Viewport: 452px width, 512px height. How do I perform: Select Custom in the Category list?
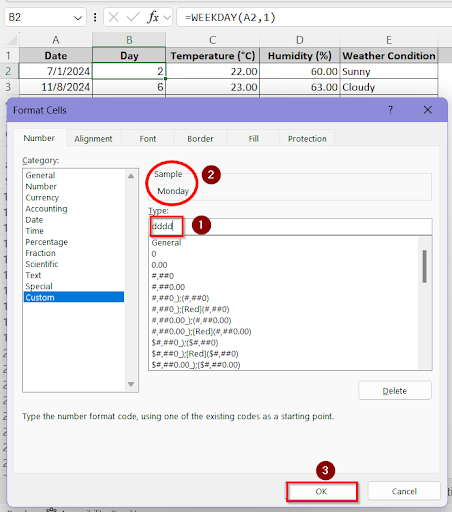pos(74,297)
